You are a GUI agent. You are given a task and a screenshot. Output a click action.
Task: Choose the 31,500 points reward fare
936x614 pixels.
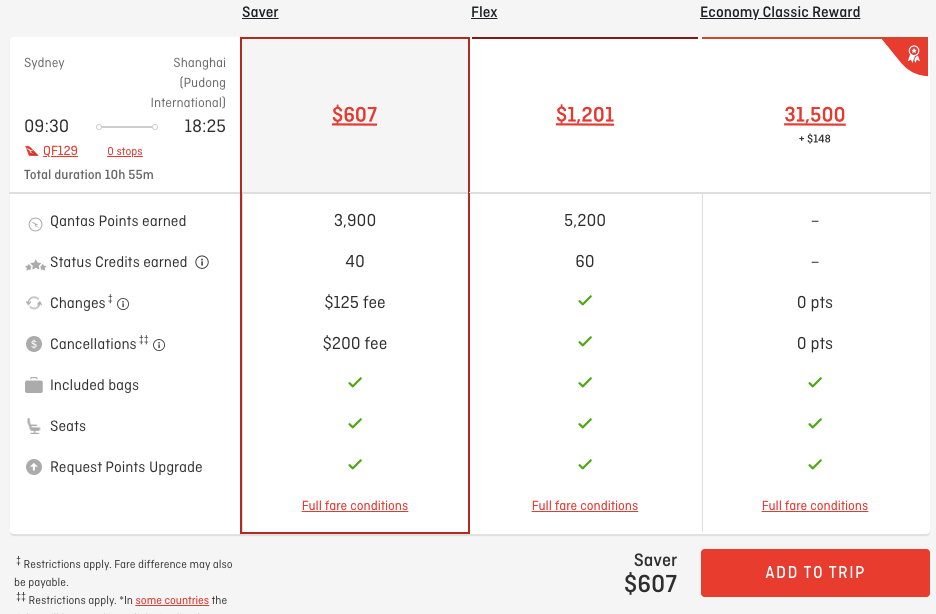[815, 115]
